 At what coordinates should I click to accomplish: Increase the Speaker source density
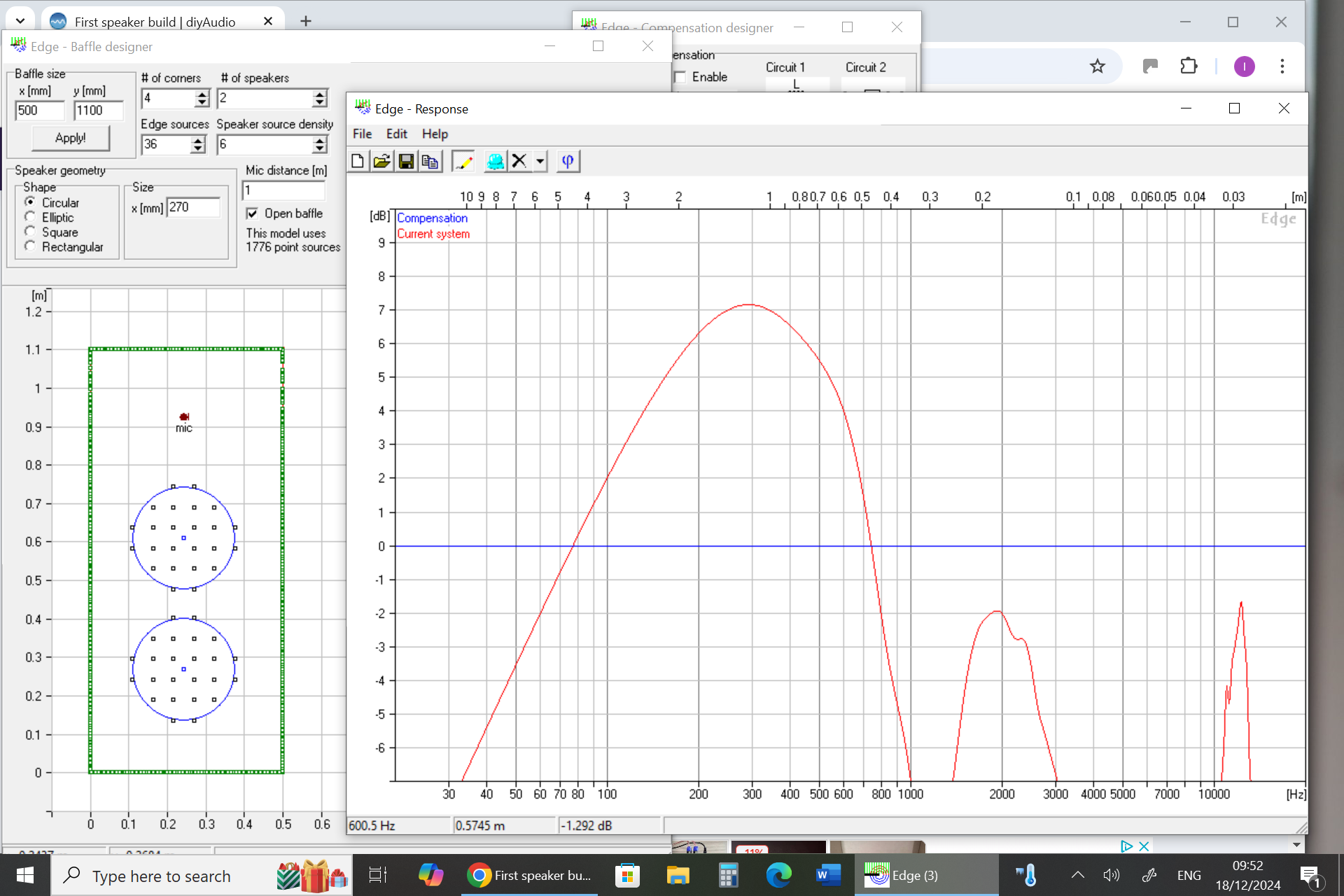click(x=320, y=140)
